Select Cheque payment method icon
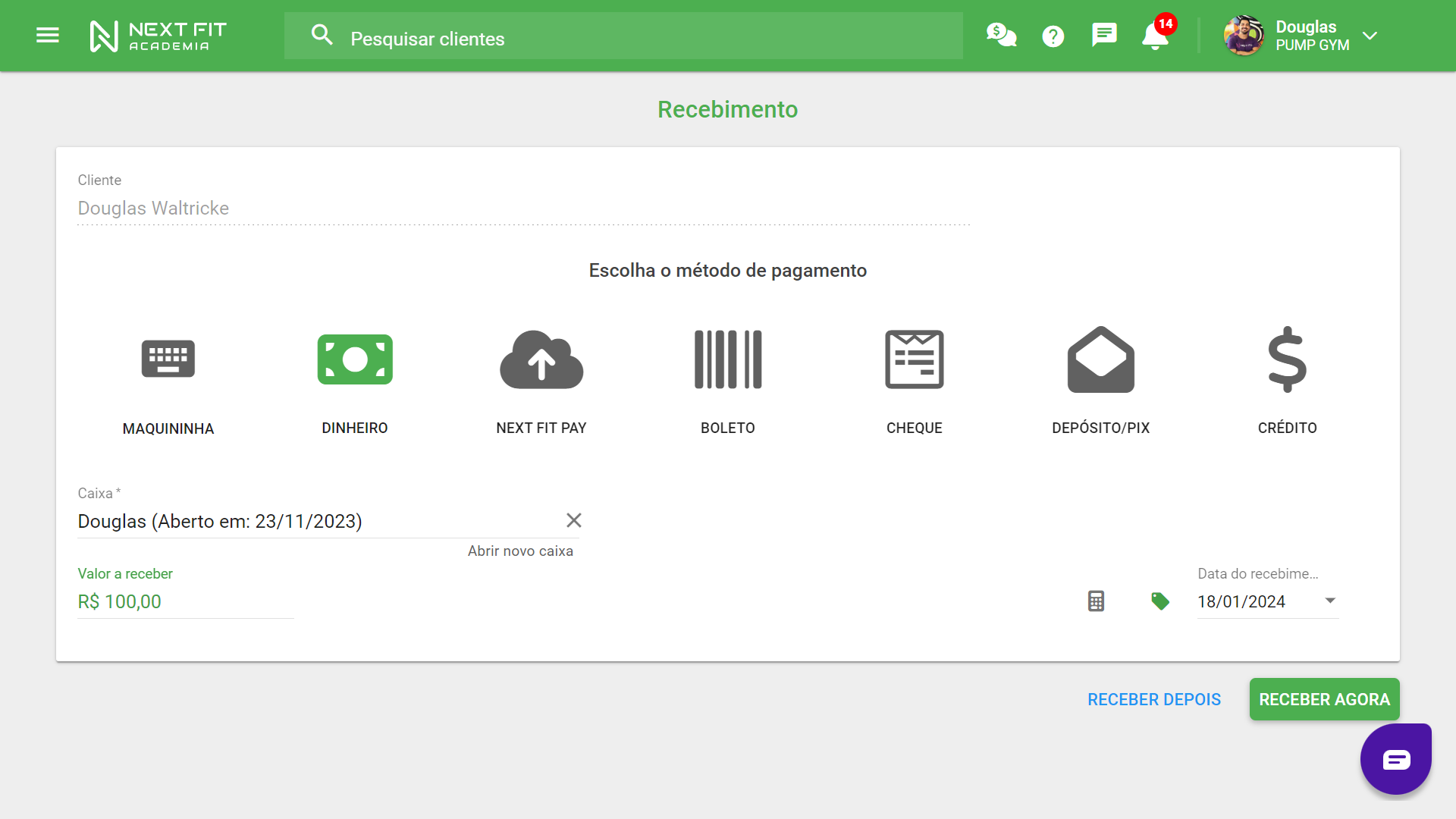This screenshot has width=1456, height=819. tap(914, 359)
